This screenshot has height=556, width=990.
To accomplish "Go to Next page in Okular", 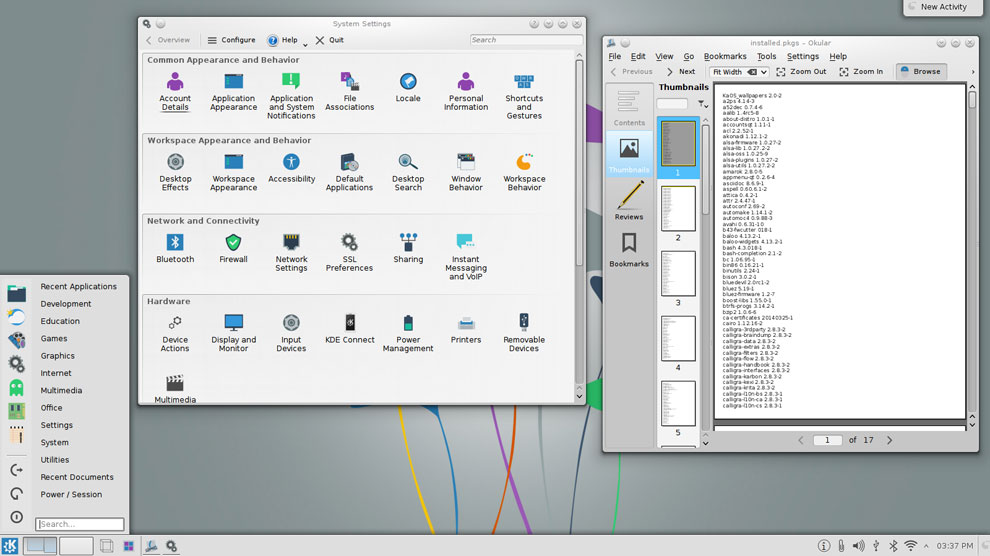I will pos(681,72).
